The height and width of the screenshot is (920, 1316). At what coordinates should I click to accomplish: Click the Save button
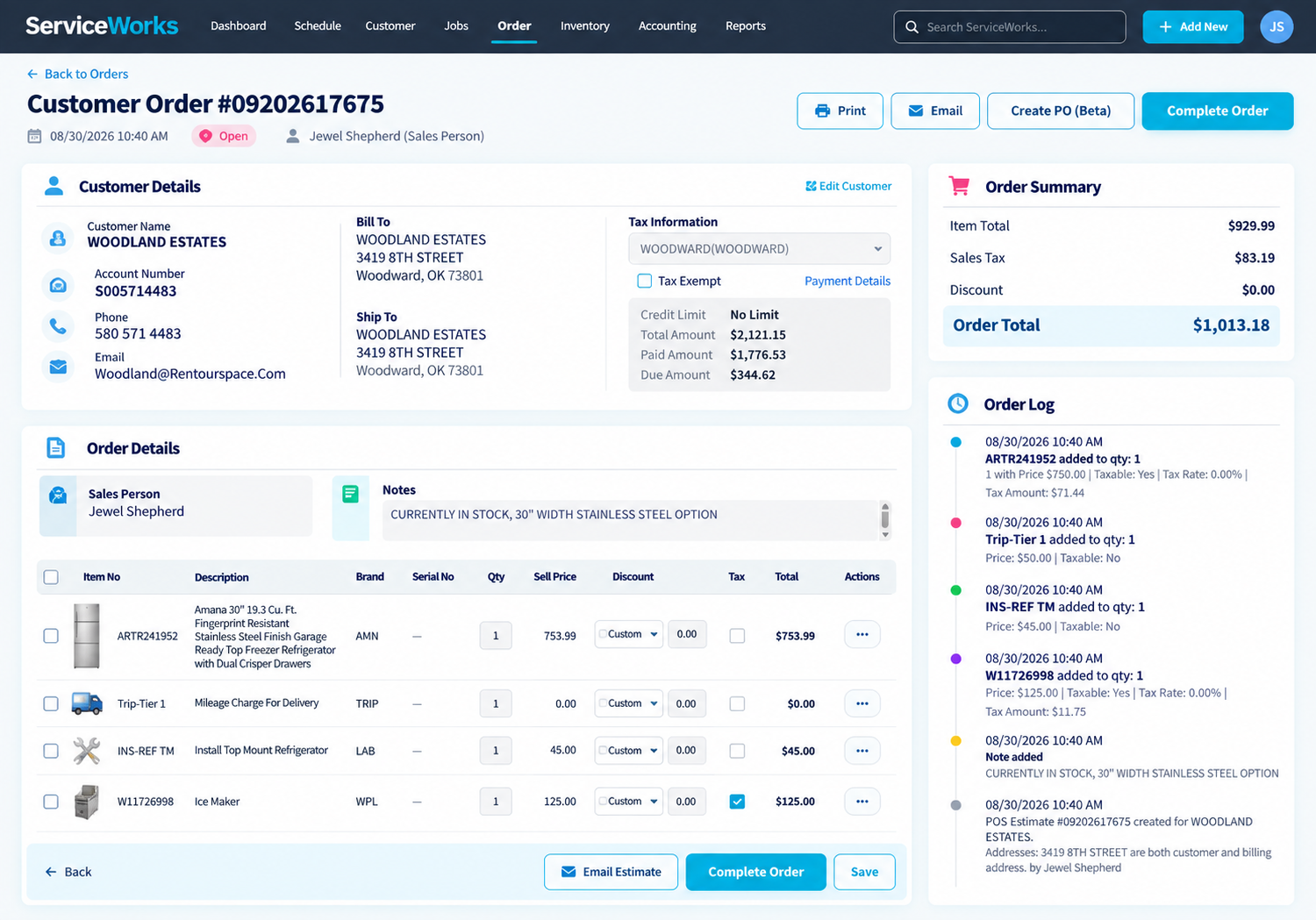[864, 872]
